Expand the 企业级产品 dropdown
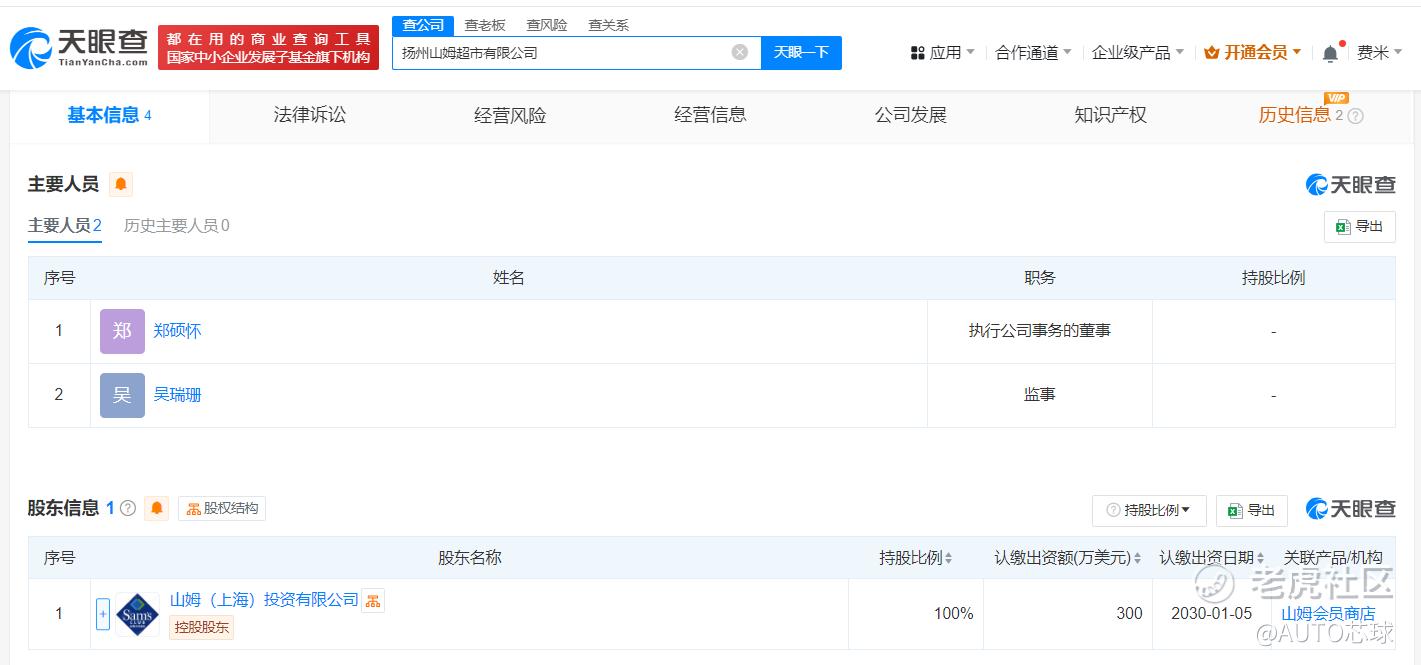This screenshot has width=1421, height=665. [x=1137, y=53]
